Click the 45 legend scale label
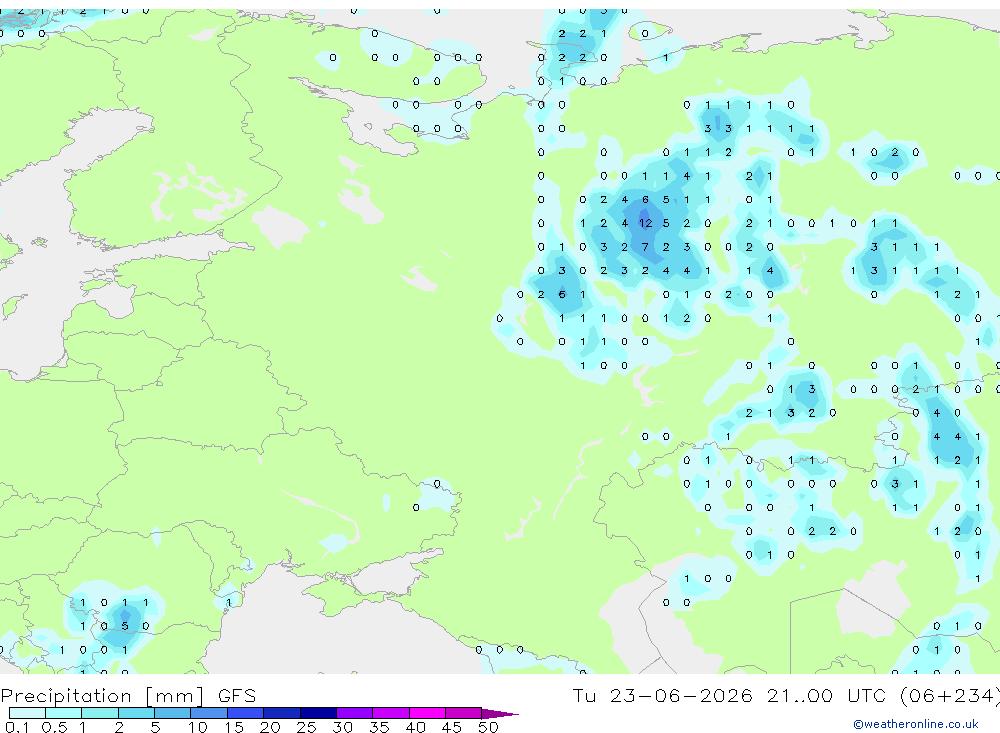The image size is (1000, 733). click(x=452, y=727)
